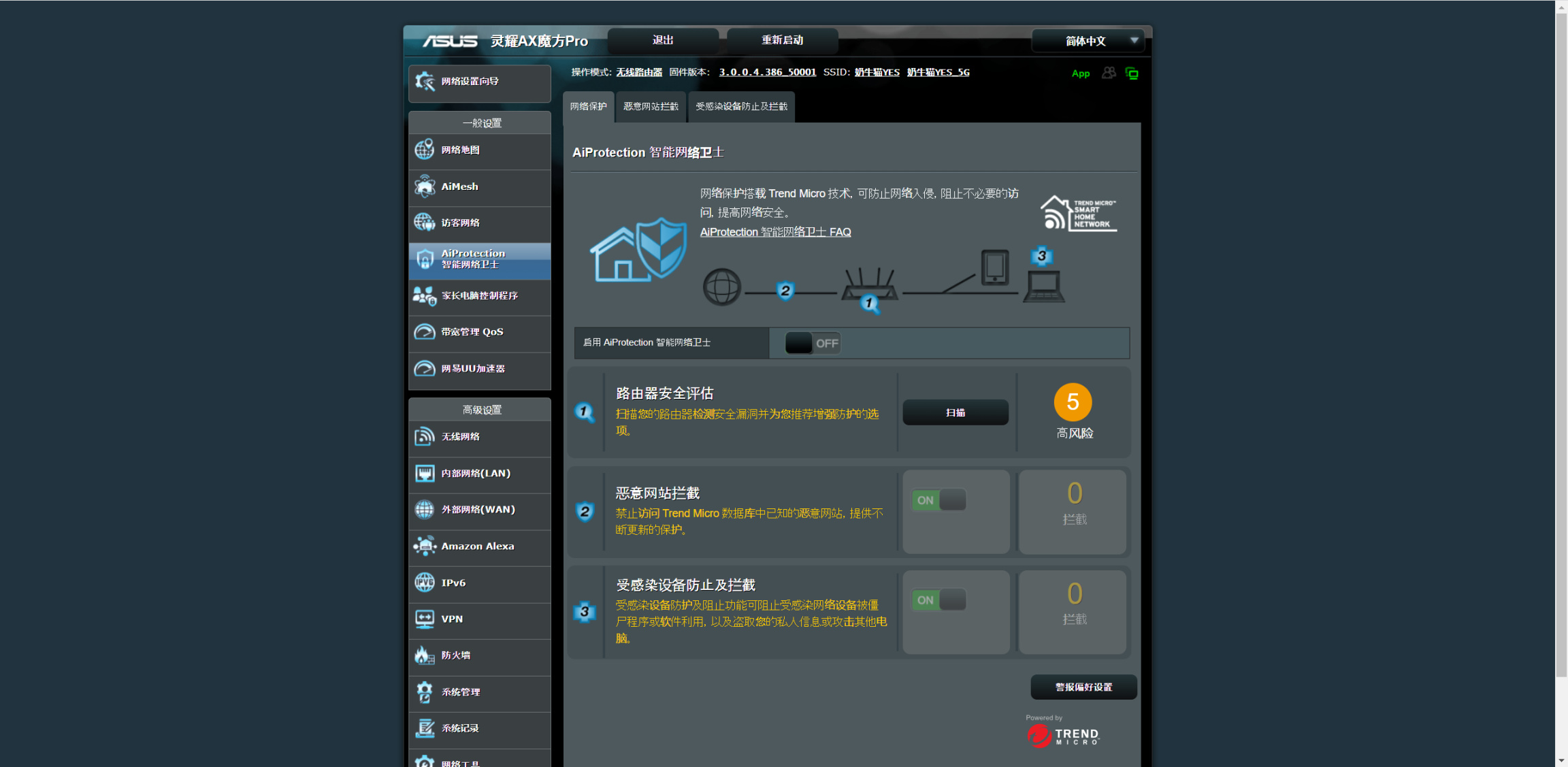Screen dimensions: 1568x767
Task: Toggle malicious site blocking (恶意网站拦截) switch
Action: 939,500
